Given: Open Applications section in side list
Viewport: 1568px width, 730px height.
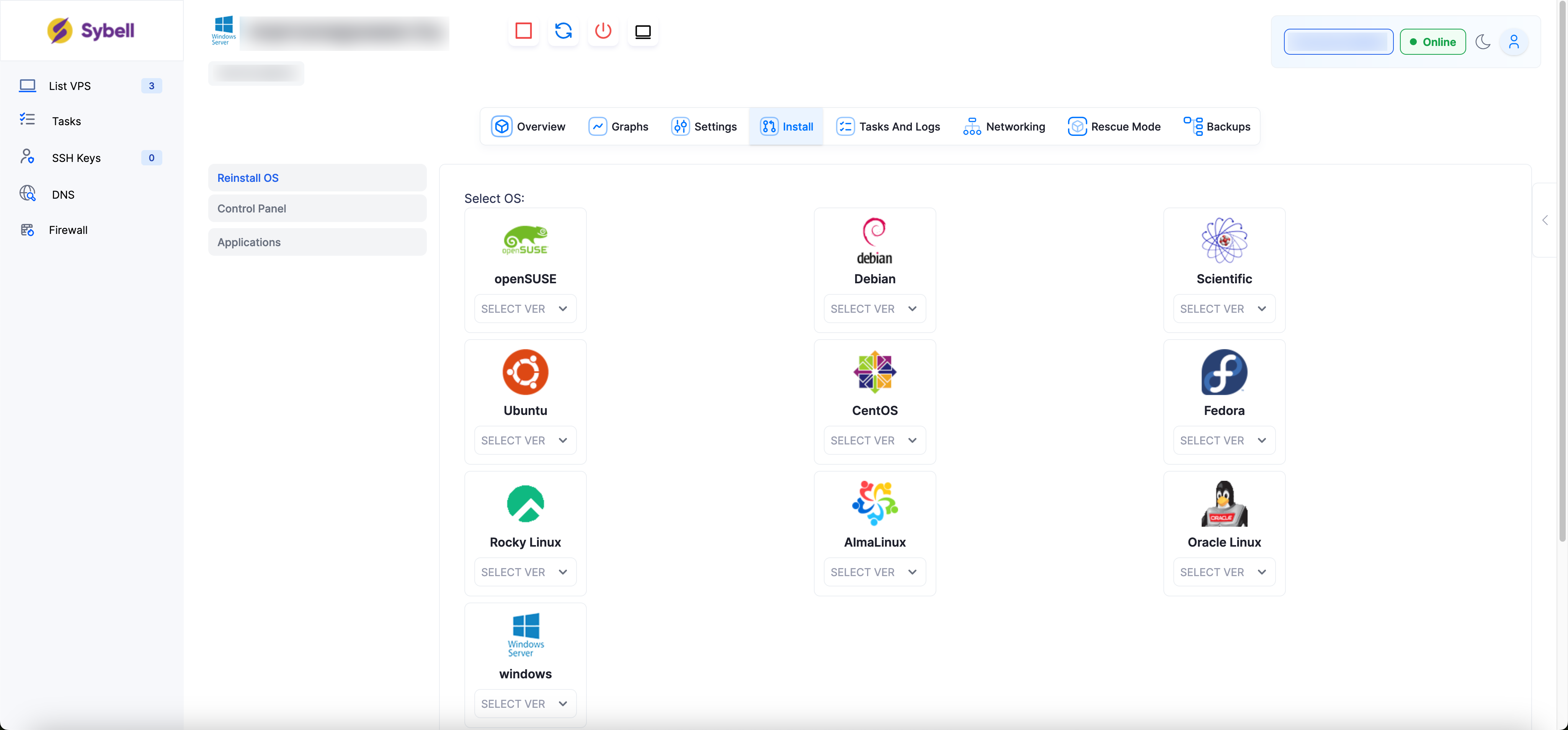Looking at the screenshot, I should point(317,242).
